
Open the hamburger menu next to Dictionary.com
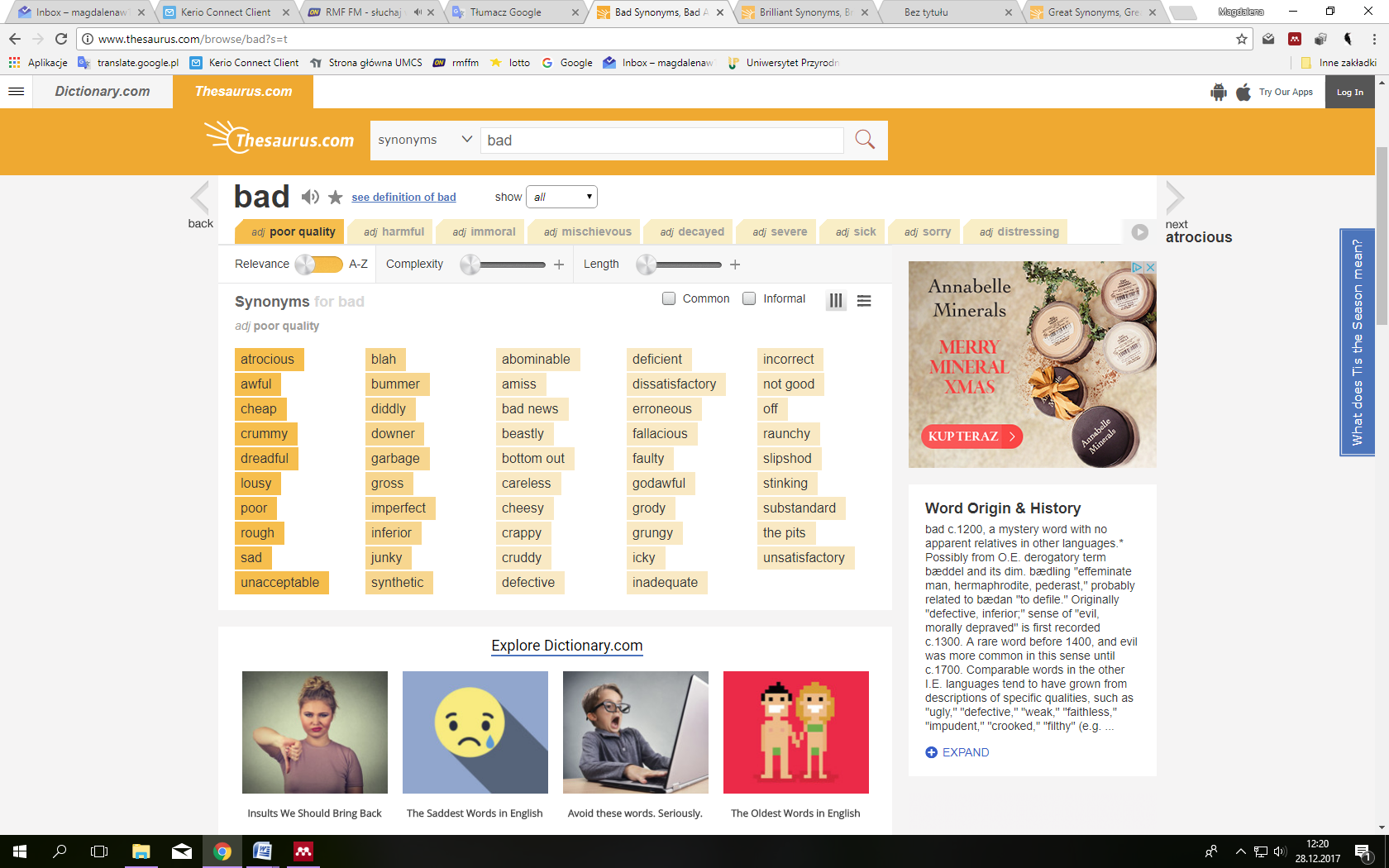tap(17, 92)
